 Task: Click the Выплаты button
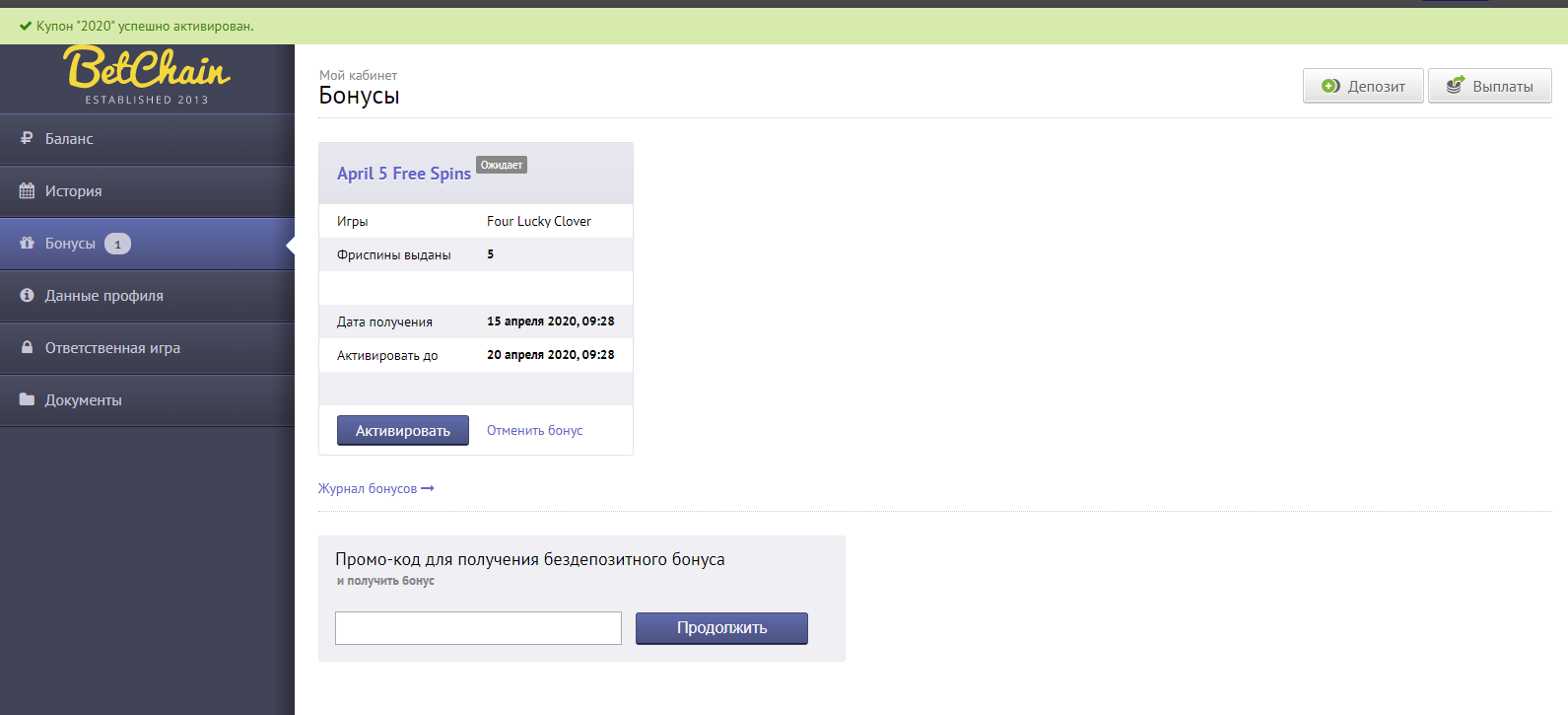[x=1490, y=86]
